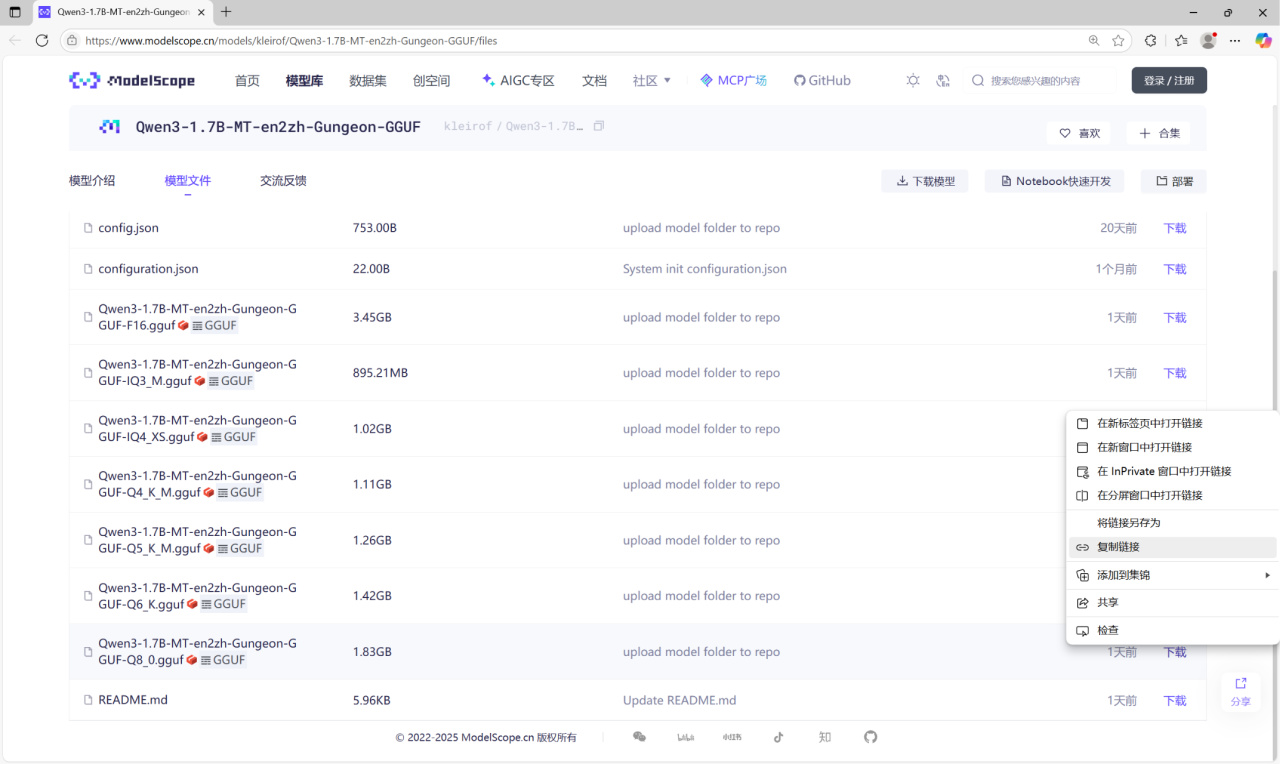Download README.md via its 下载 link

pos(1175,701)
